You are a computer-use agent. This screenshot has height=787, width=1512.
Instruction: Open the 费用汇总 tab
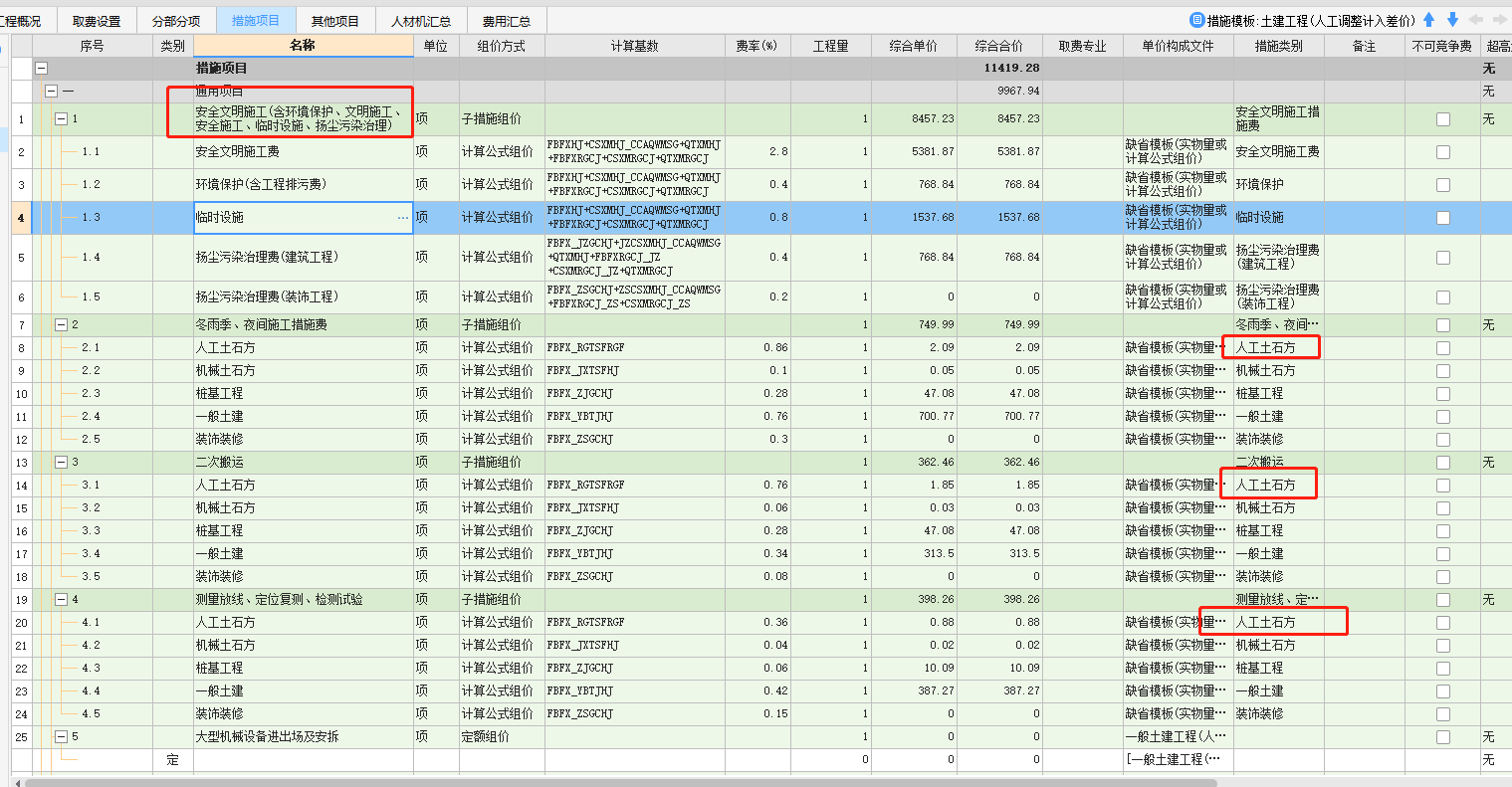click(507, 21)
